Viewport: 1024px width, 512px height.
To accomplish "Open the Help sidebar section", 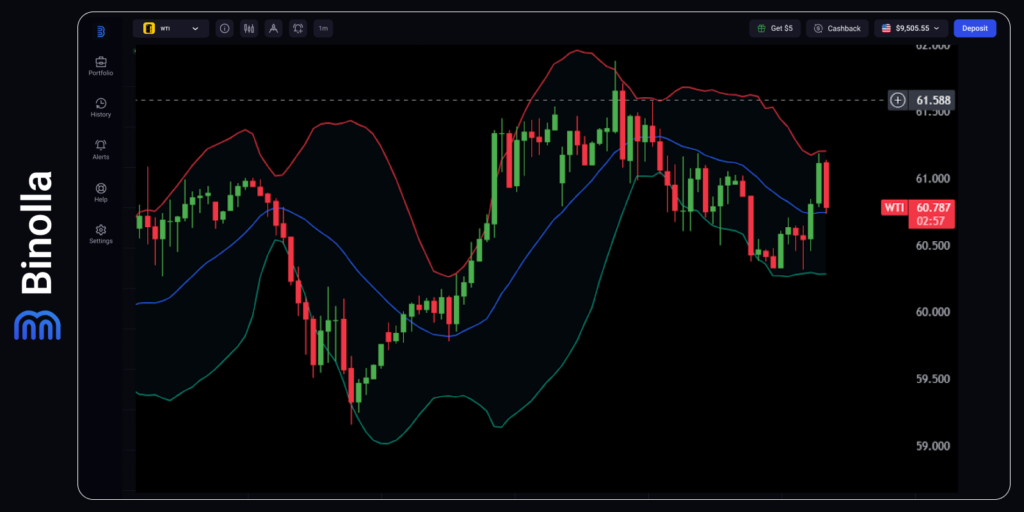I will 101,192.
